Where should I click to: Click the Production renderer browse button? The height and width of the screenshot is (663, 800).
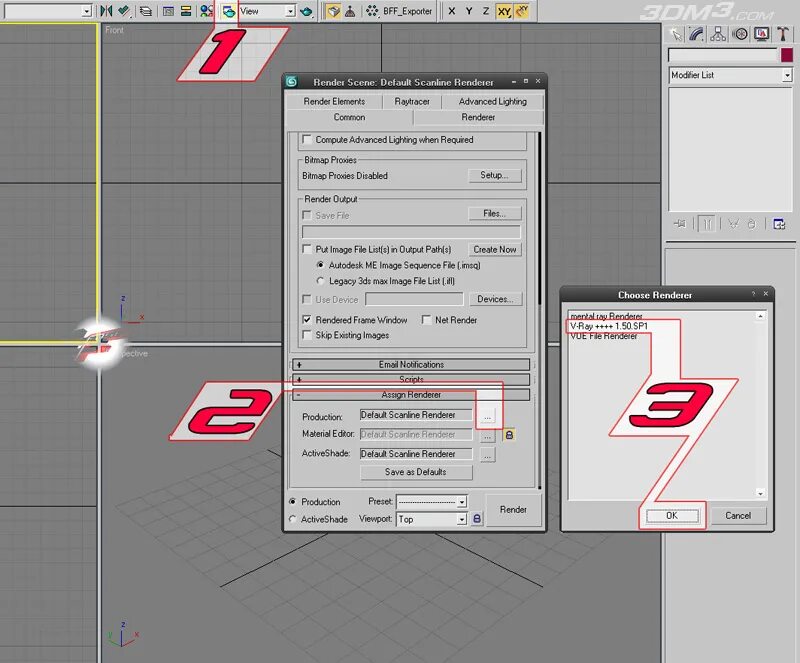pyautogui.click(x=487, y=416)
